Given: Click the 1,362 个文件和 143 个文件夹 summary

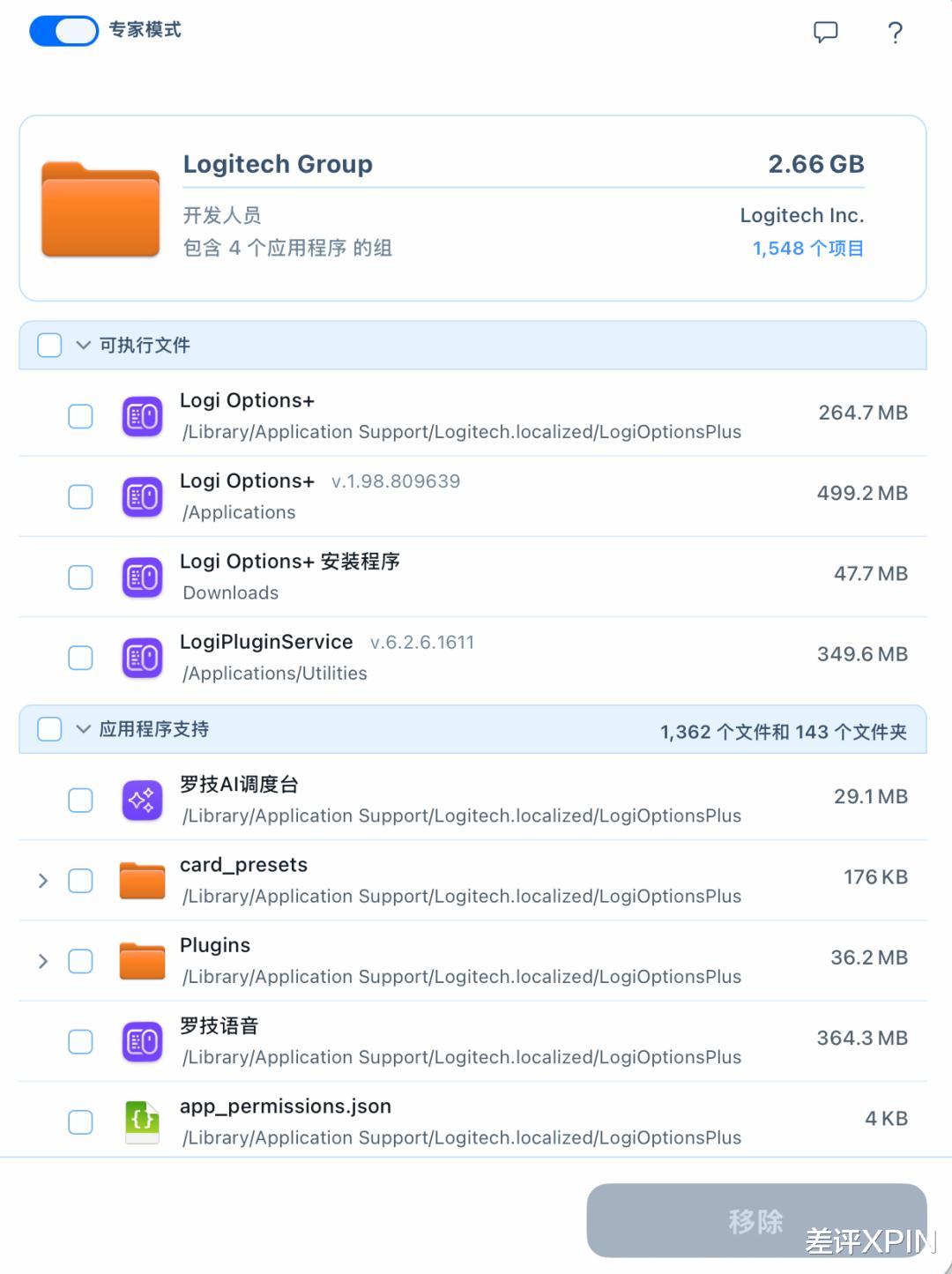Looking at the screenshot, I should [x=784, y=732].
